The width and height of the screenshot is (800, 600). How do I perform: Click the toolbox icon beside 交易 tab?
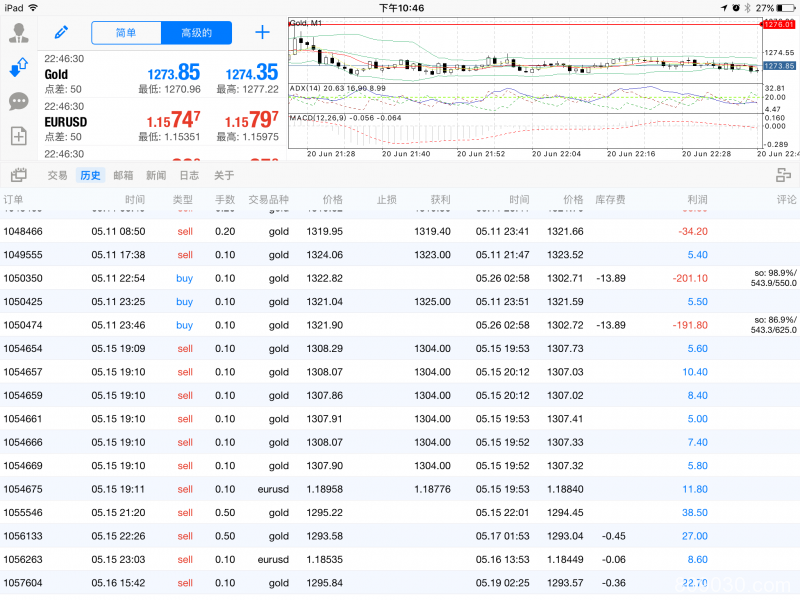coord(19,175)
